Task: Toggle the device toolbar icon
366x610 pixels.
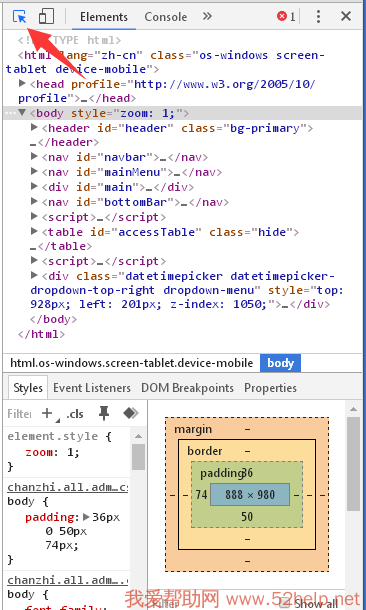Action: (46, 16)
